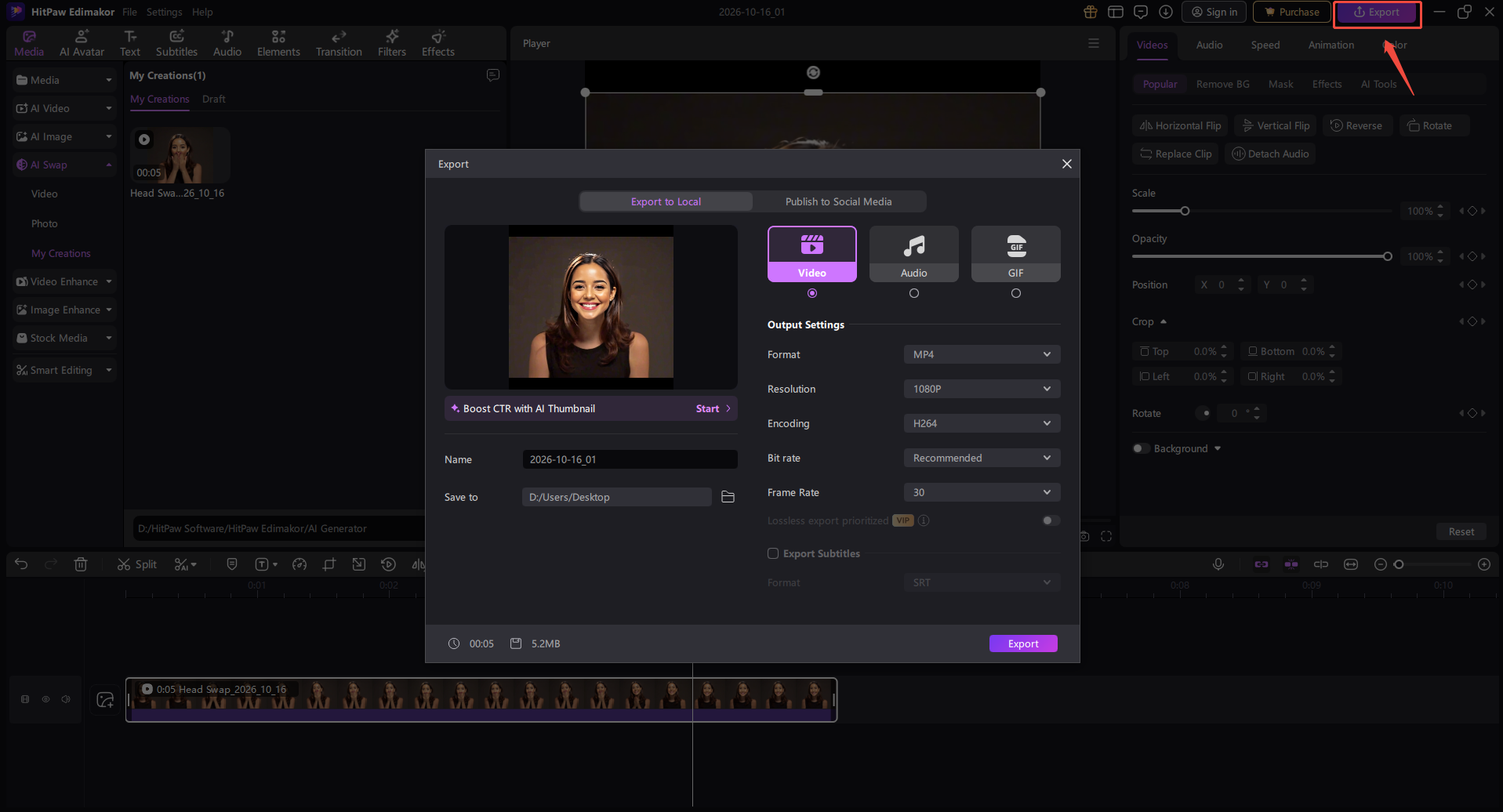Viewport: 1503px width, 812px height.
Task: Open the Frame Rate 30 dropdown
Action: click(982, 492)
